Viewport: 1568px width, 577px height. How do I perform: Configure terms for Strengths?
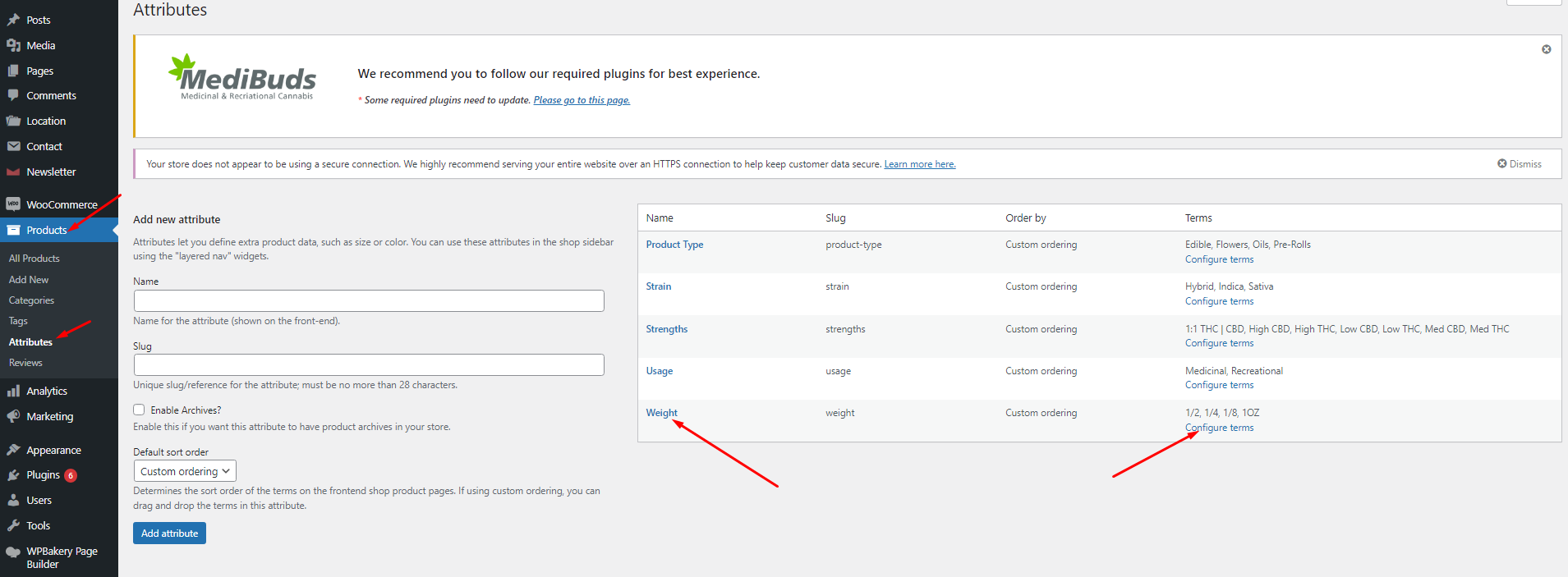pyautogui.click(x=1219, y=343)
